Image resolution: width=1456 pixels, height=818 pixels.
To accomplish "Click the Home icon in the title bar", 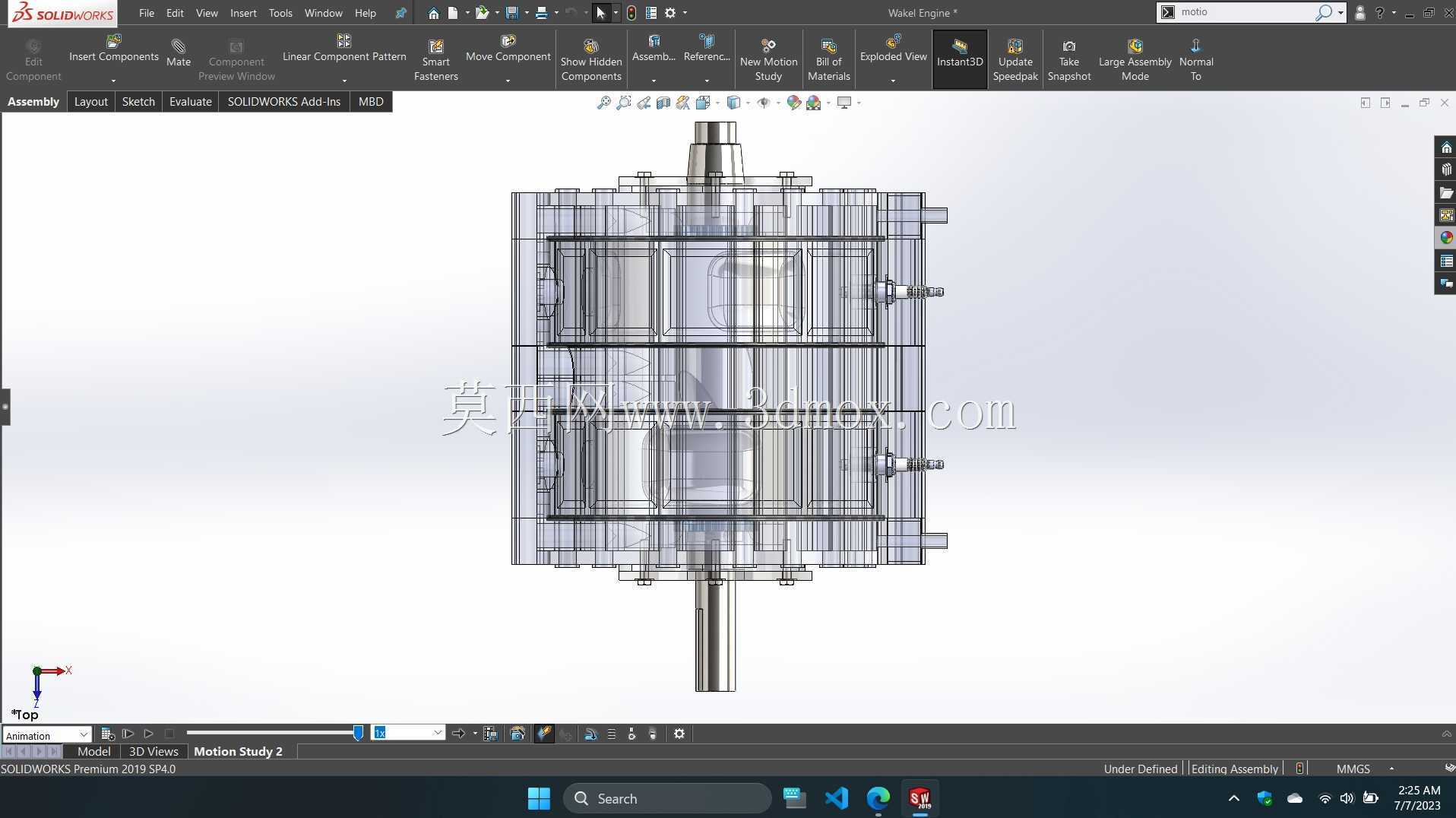I will 433,13.
